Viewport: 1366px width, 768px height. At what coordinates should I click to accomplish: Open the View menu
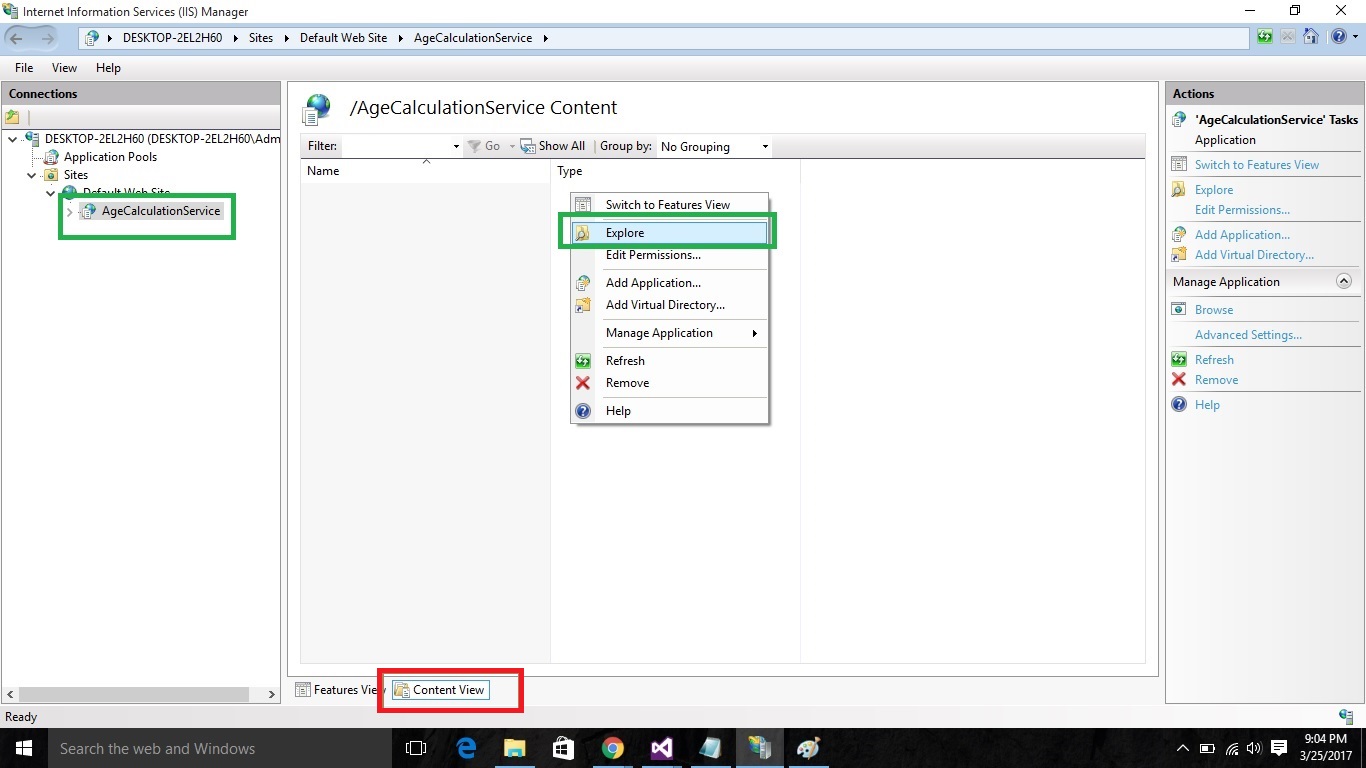64,68
